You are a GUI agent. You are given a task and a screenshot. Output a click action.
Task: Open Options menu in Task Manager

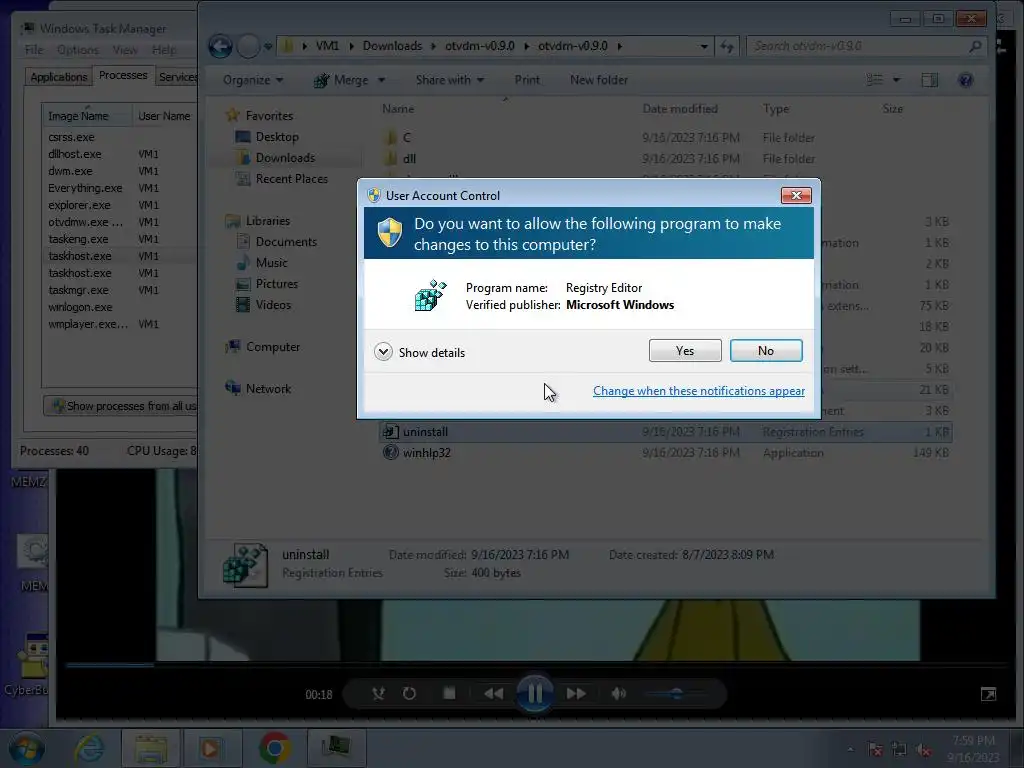(78, 50)
